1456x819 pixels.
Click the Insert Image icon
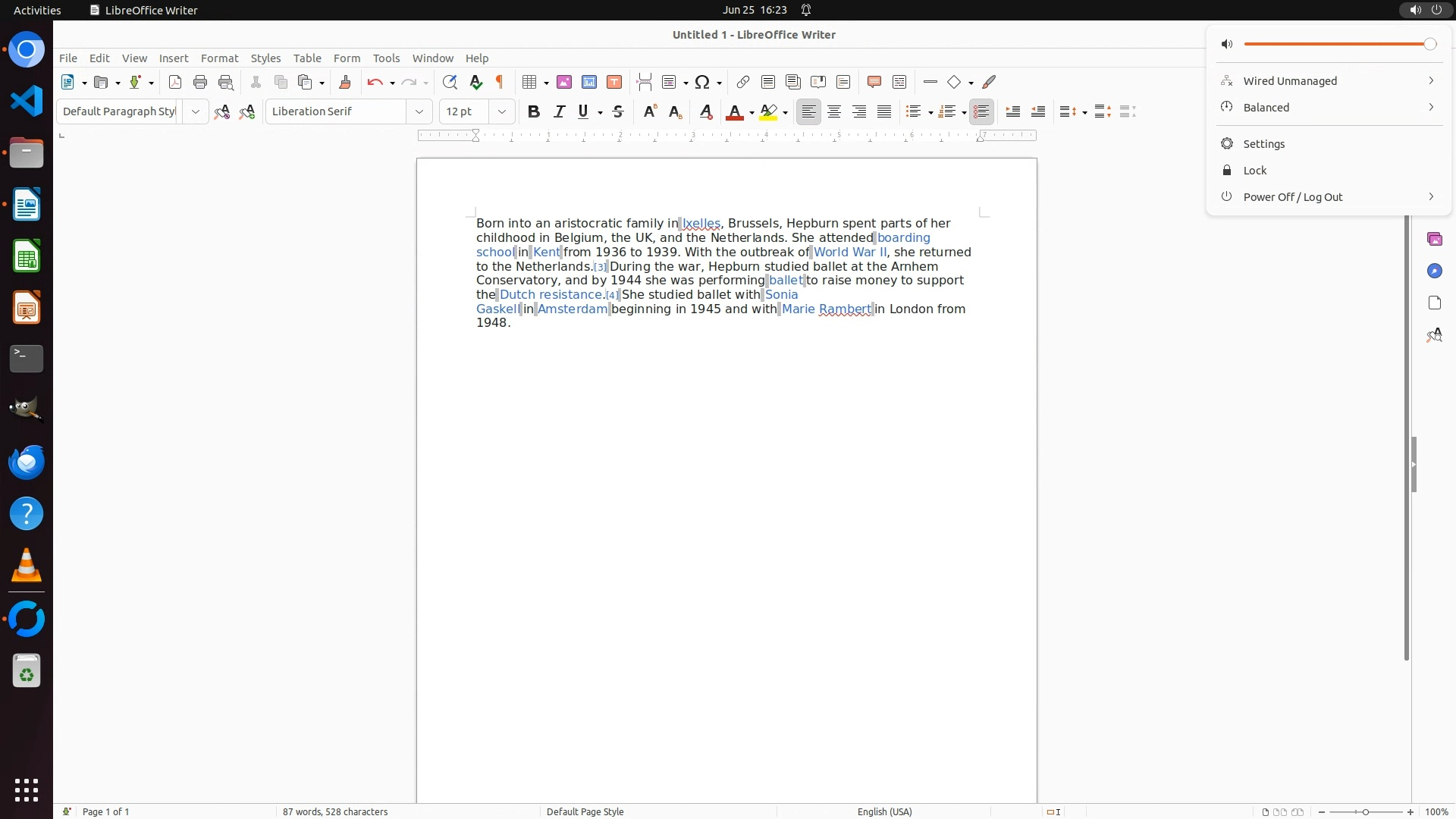(x=564, y=82)
